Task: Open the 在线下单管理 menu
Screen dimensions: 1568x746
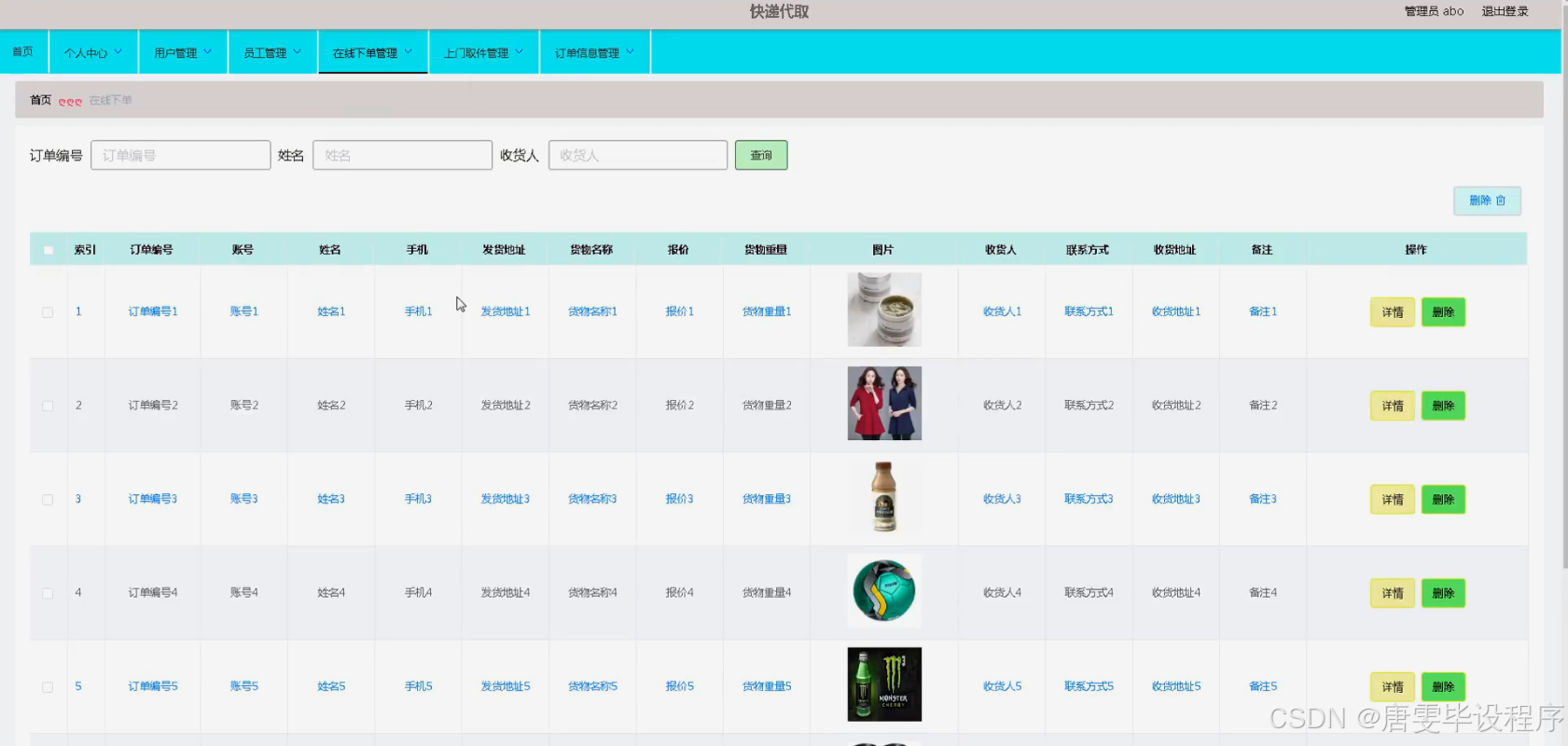Action: click(373, 52)
